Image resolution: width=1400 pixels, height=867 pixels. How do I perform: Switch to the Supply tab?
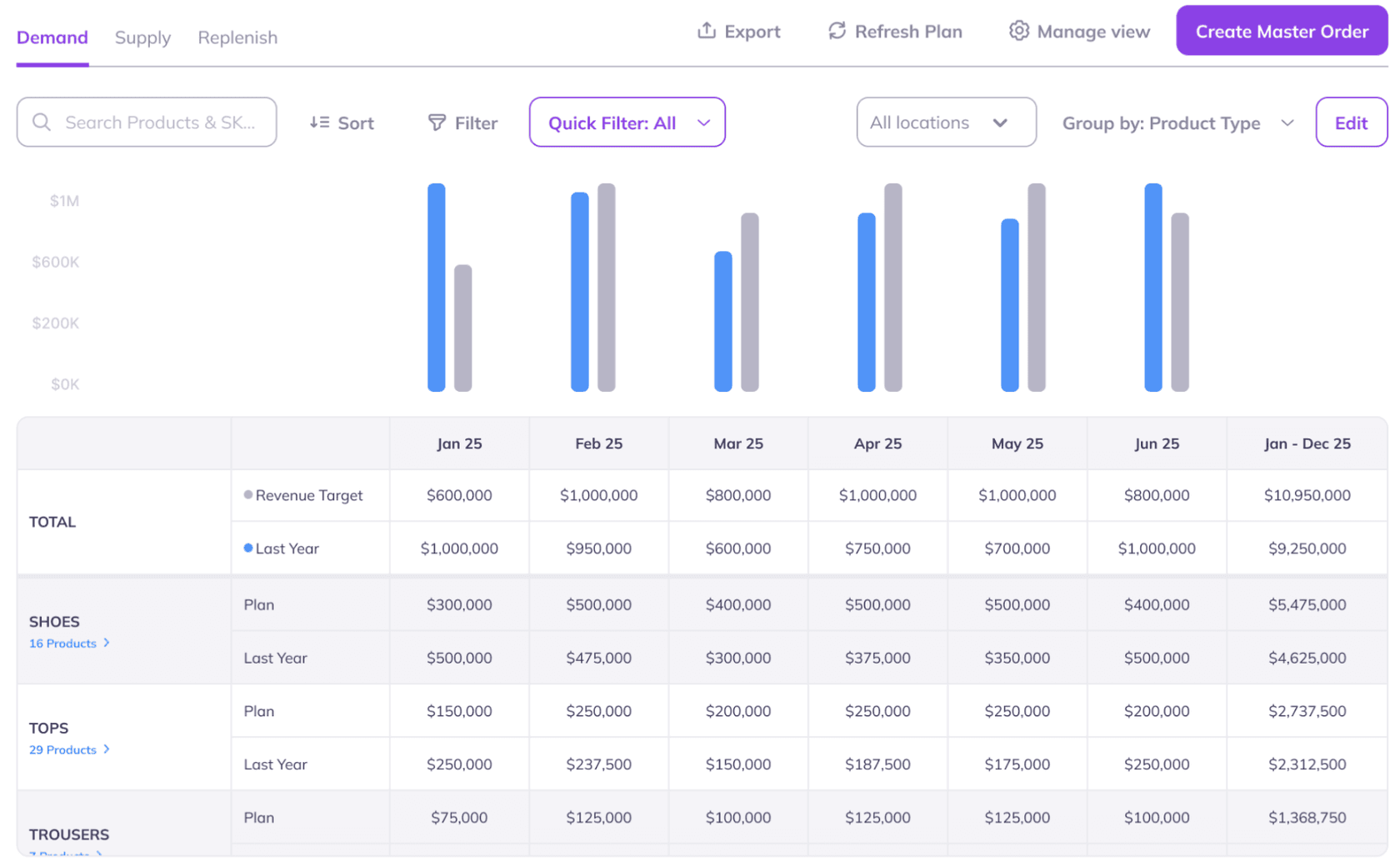tap(142, 38)
